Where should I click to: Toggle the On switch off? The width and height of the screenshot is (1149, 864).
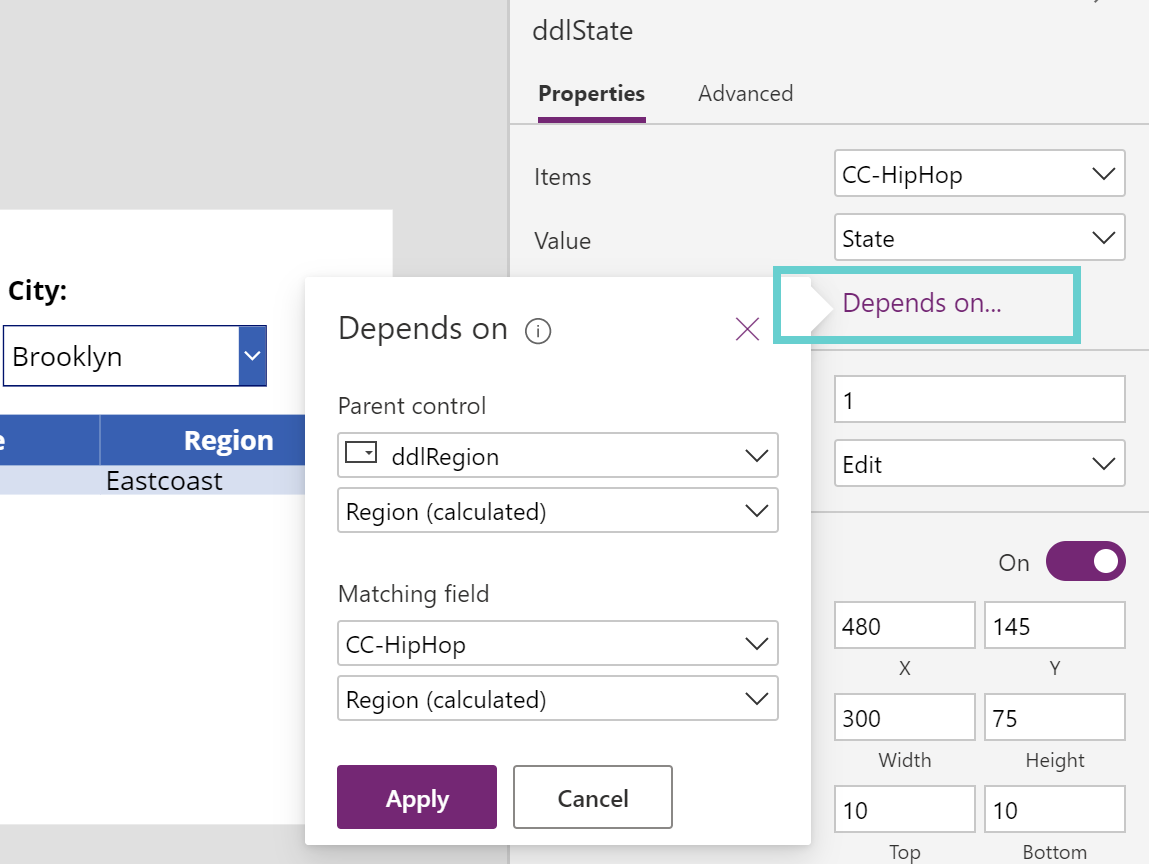(1085, 561)
